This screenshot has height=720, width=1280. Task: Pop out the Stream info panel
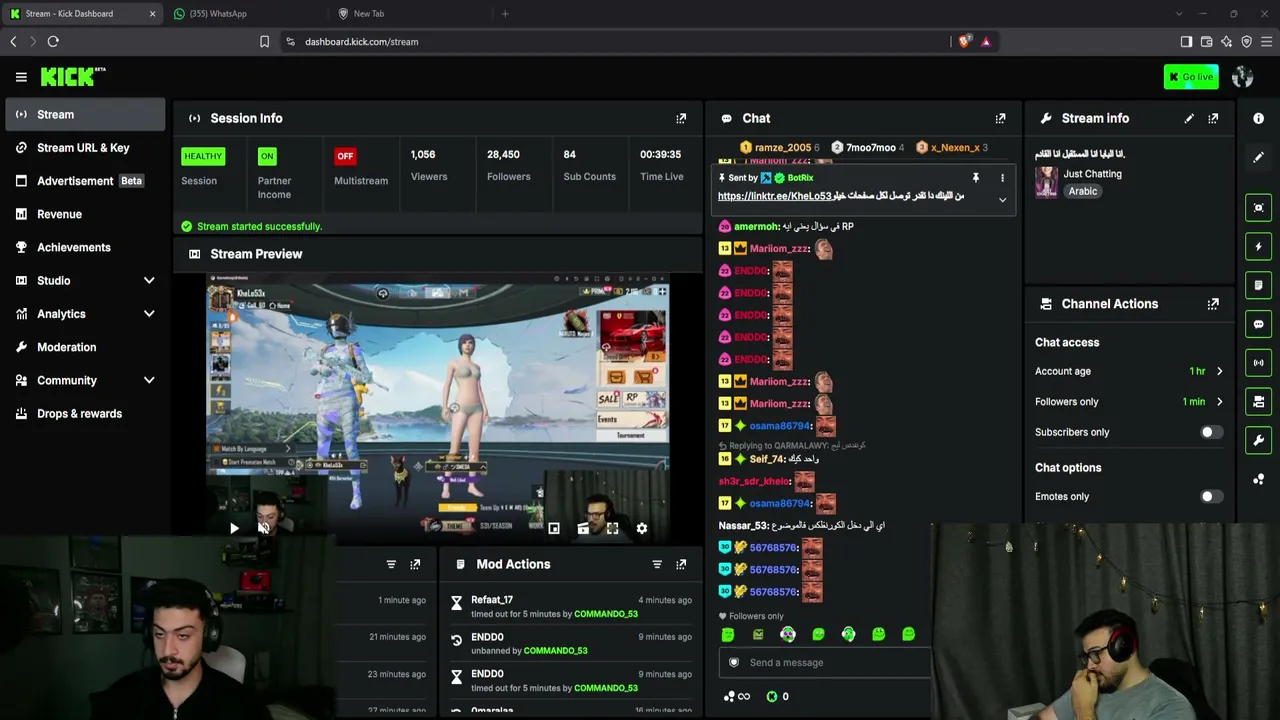click(x=1213, y=118)
